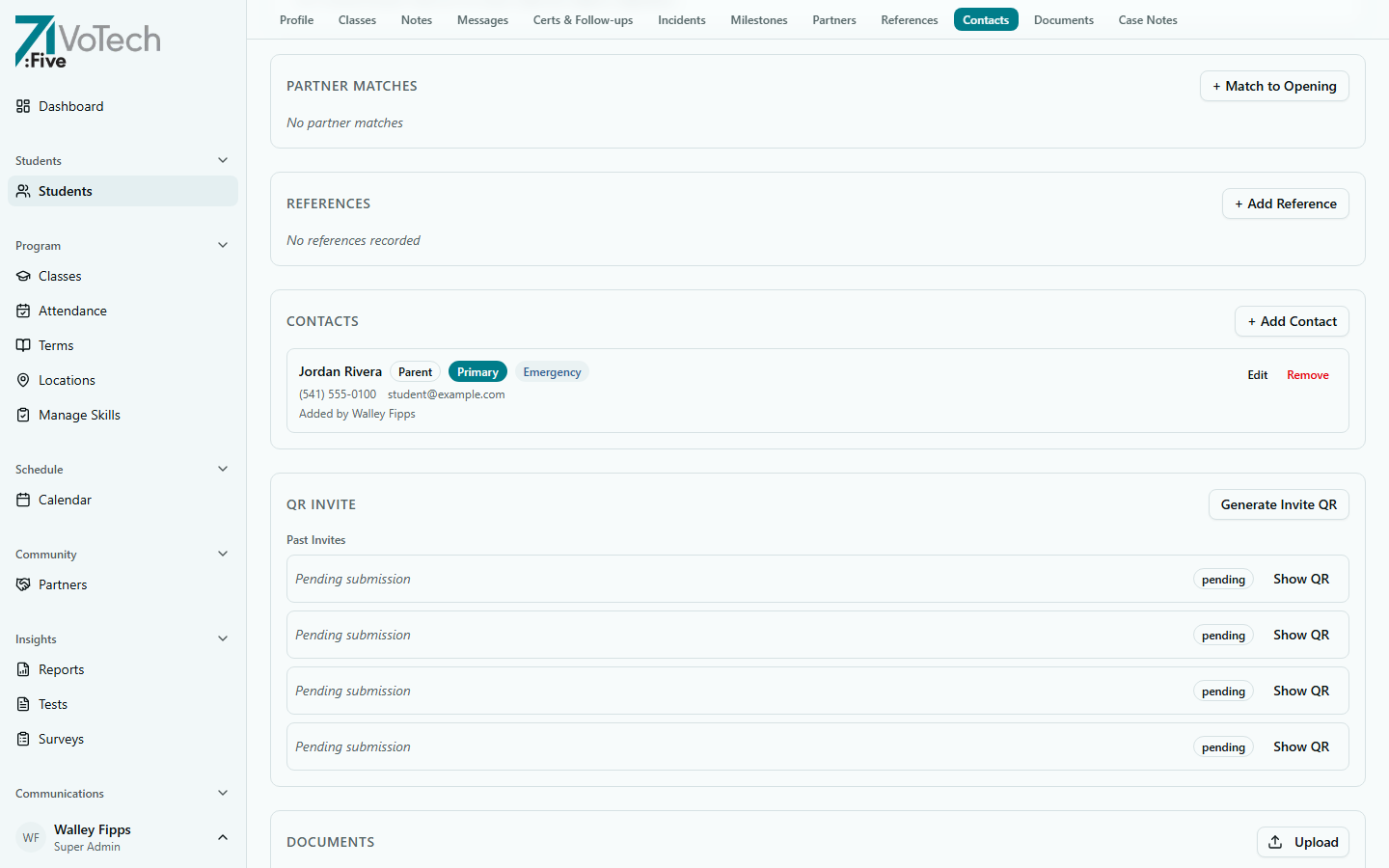Image resolution: width=1389 pixels, height=868 pixels.
Task: View the Locations page
Action: (67, 380)
